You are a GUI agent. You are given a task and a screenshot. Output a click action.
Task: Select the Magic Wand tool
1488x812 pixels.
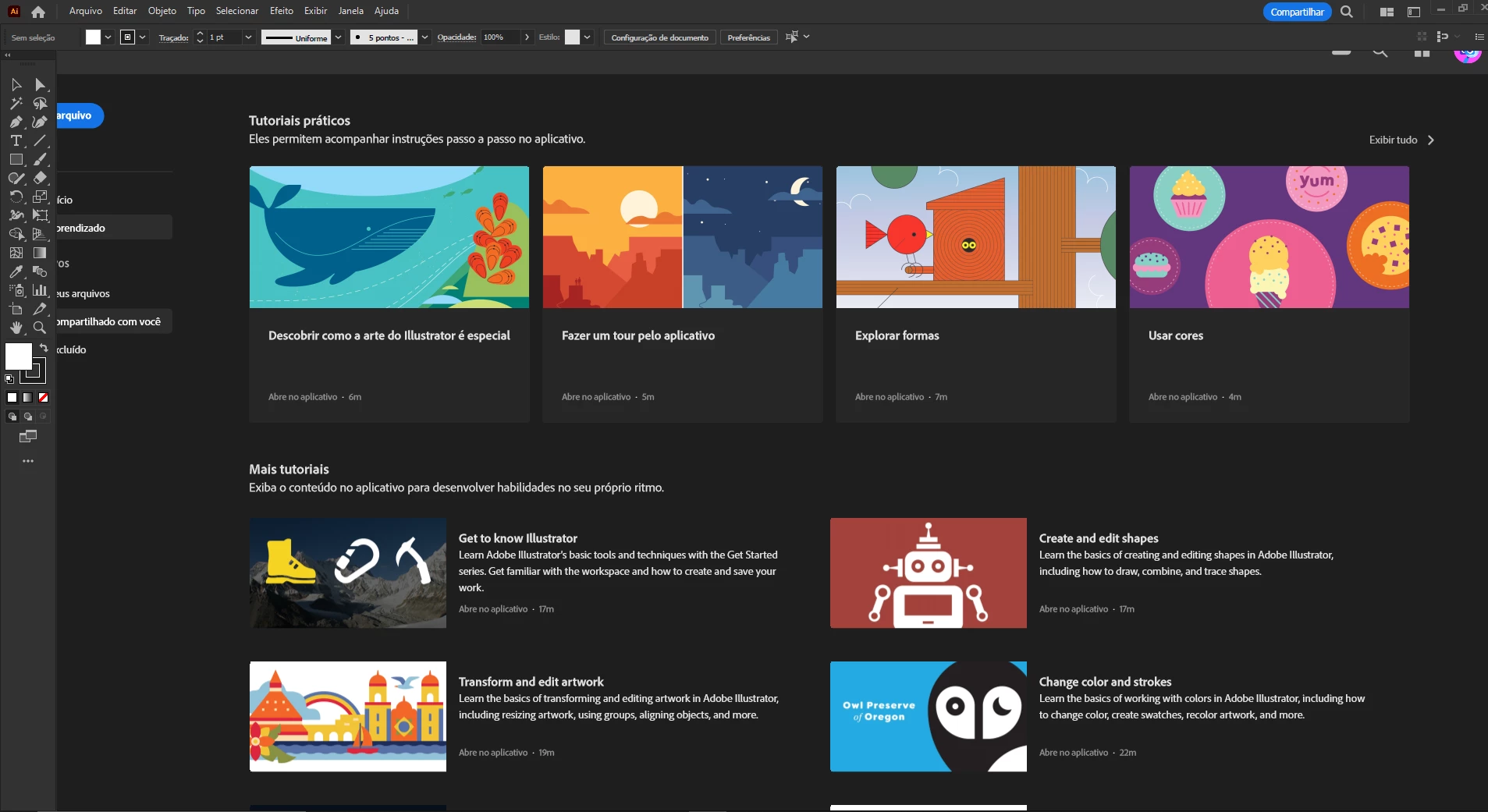(x=16, y=103)
